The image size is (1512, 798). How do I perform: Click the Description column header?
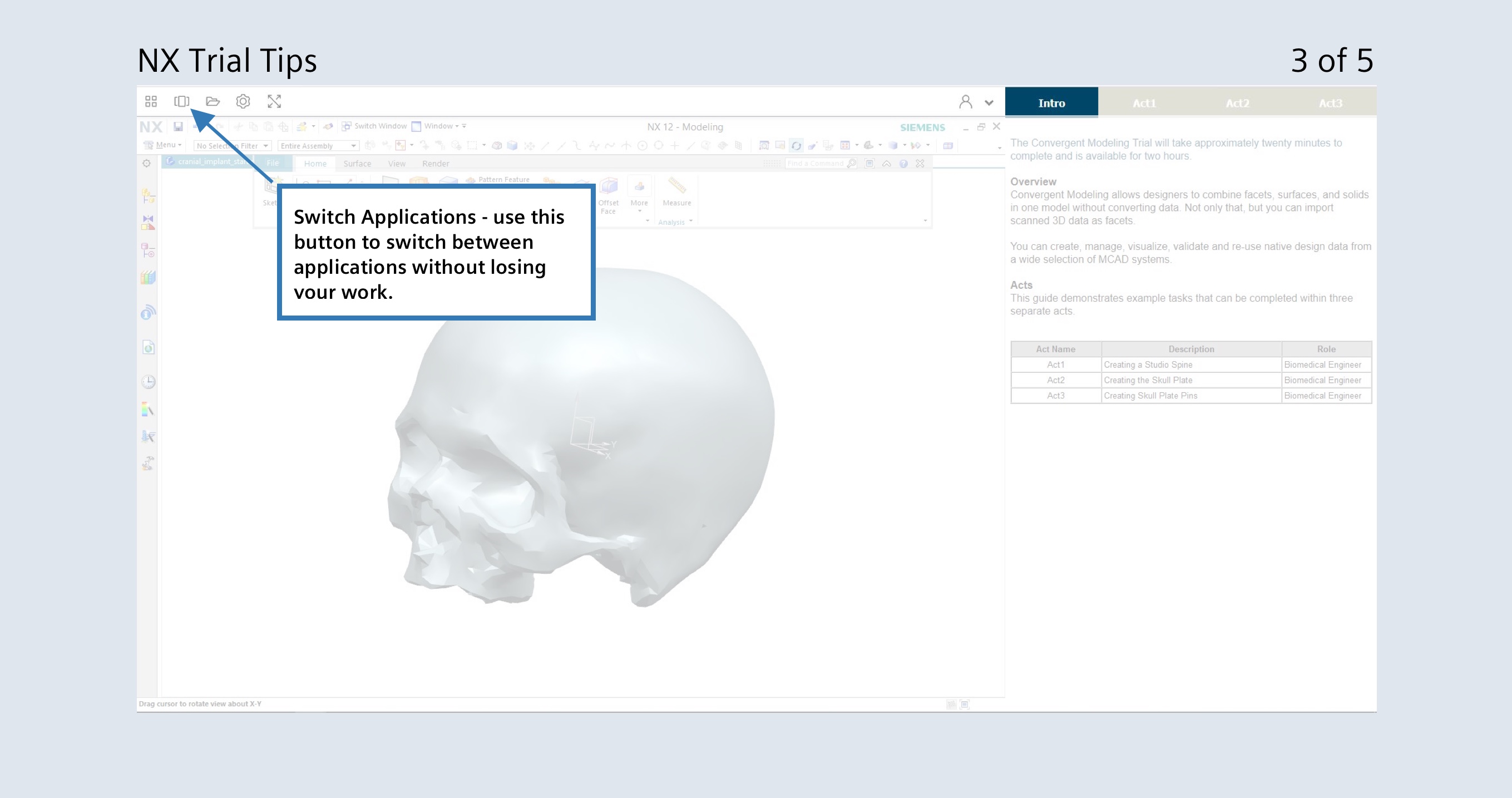point(1191,349)
